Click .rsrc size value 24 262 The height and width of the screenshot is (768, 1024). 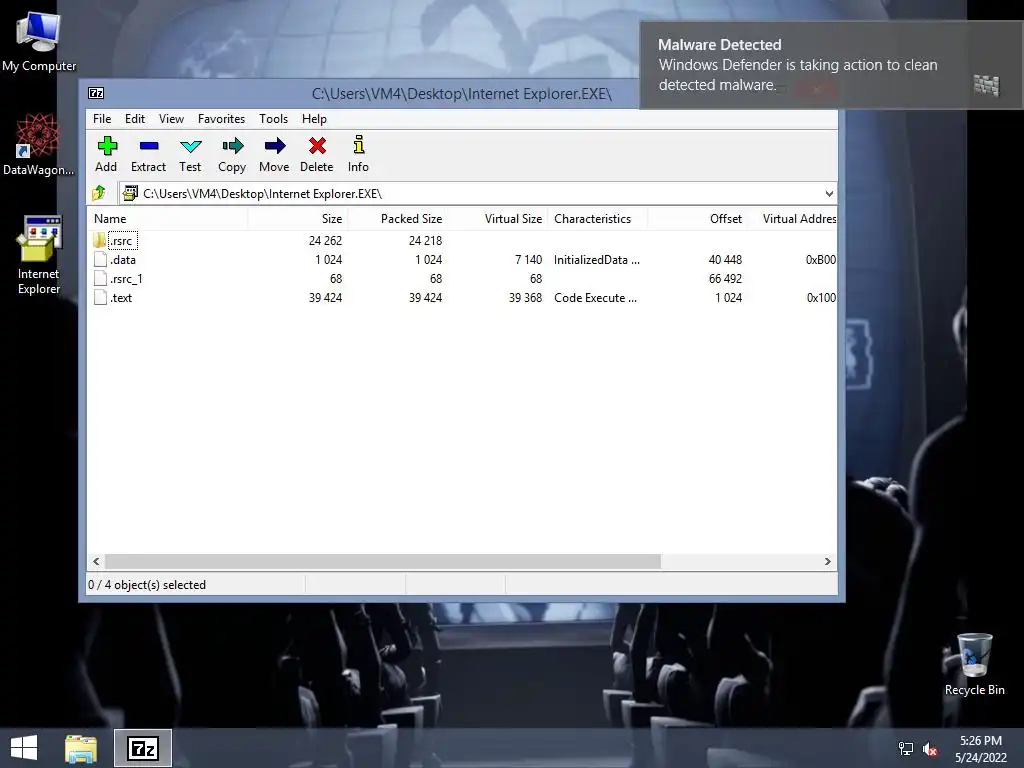325,240
